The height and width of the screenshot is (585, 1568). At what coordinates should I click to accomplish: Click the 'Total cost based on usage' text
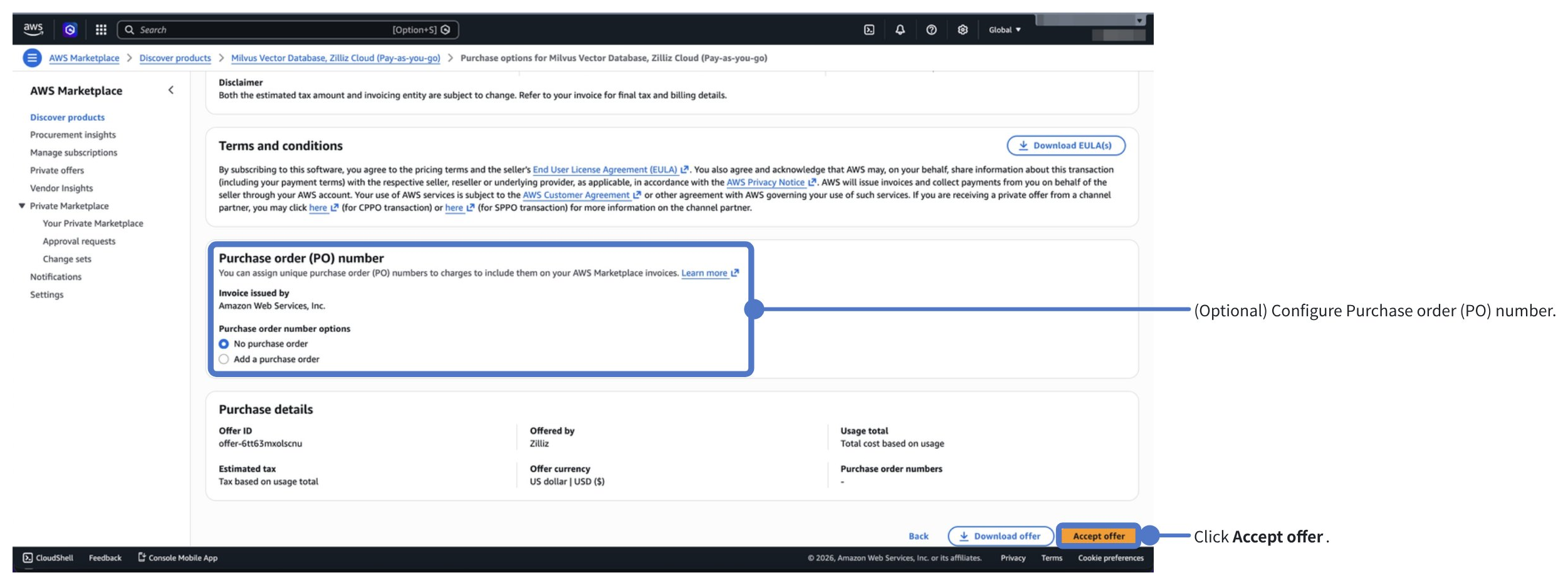click(892, 443)
